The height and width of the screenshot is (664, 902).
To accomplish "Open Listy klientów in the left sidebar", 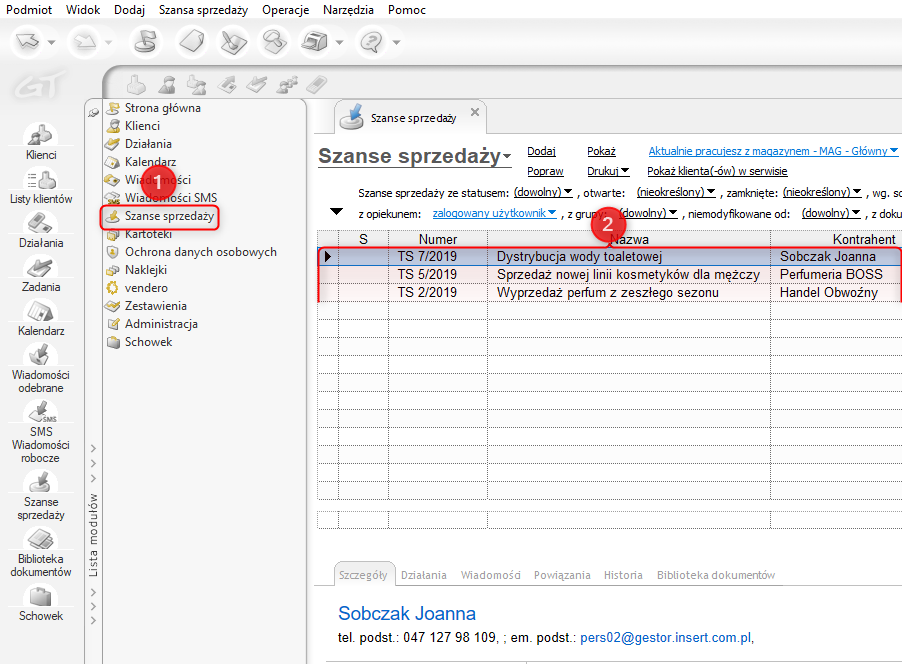I will coord(41,185).
